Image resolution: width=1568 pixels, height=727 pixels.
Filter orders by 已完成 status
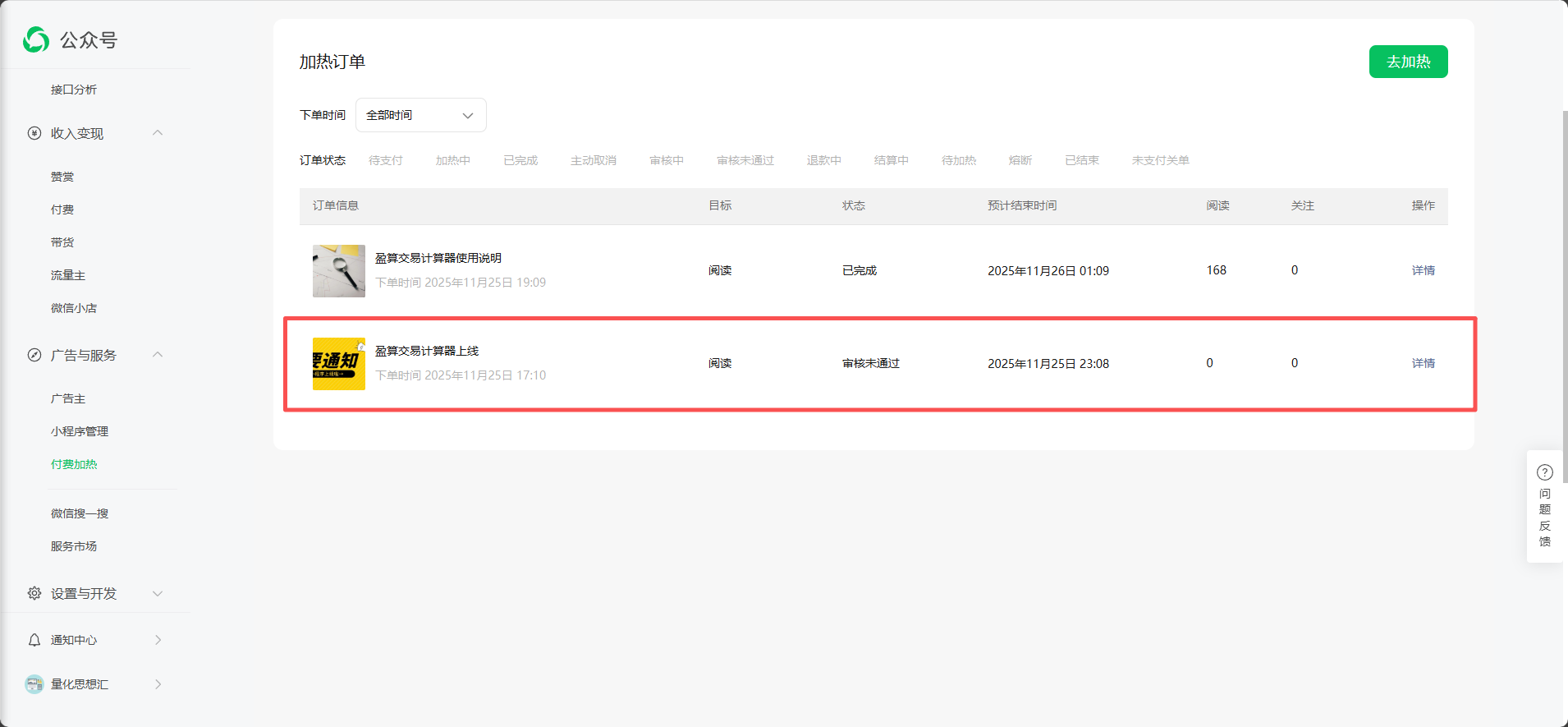tap(520, 160)
